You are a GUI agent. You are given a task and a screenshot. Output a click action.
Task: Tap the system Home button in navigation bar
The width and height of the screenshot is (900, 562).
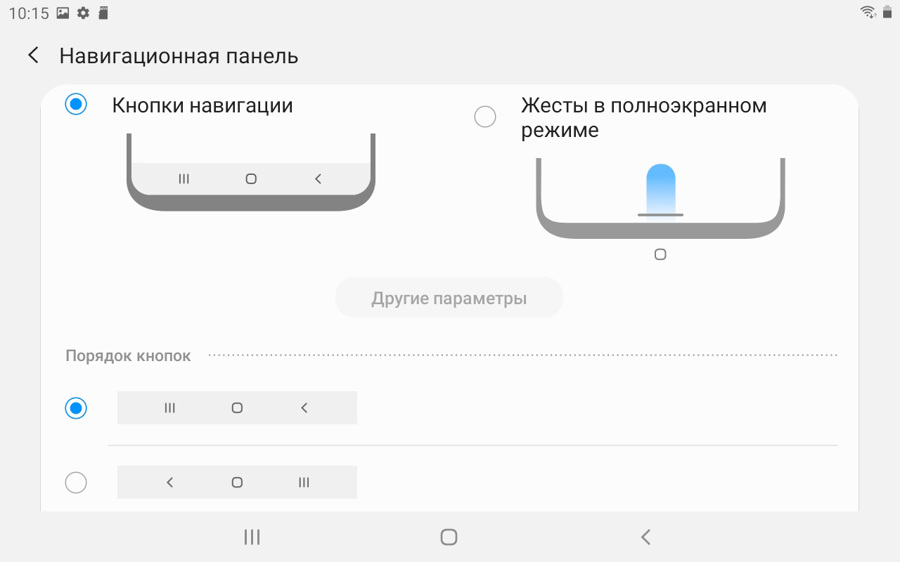[x=449, y=537]
